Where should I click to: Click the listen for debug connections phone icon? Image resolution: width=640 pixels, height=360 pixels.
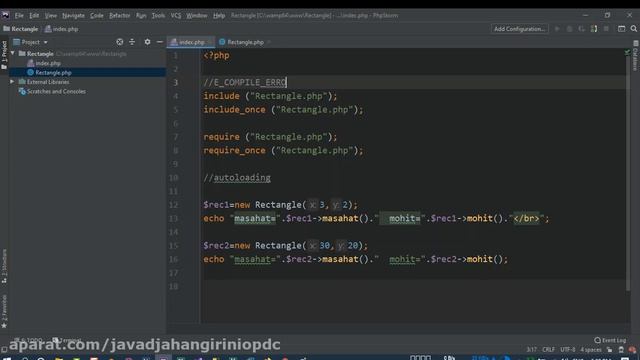[594, 29]
